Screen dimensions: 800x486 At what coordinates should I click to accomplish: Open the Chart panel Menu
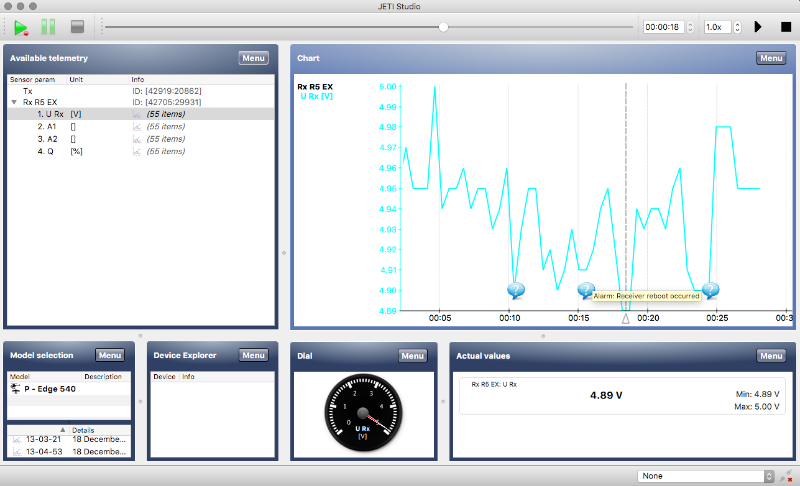(x=771, y=58)
